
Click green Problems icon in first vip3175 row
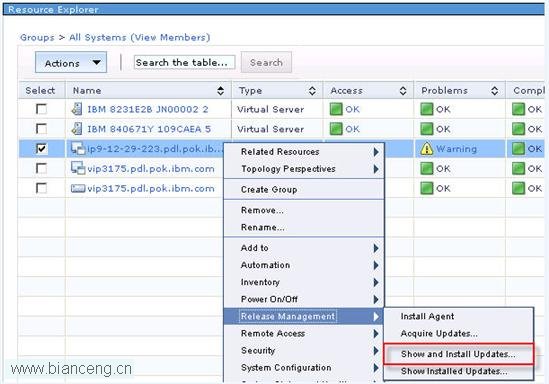tap(426, 169)
